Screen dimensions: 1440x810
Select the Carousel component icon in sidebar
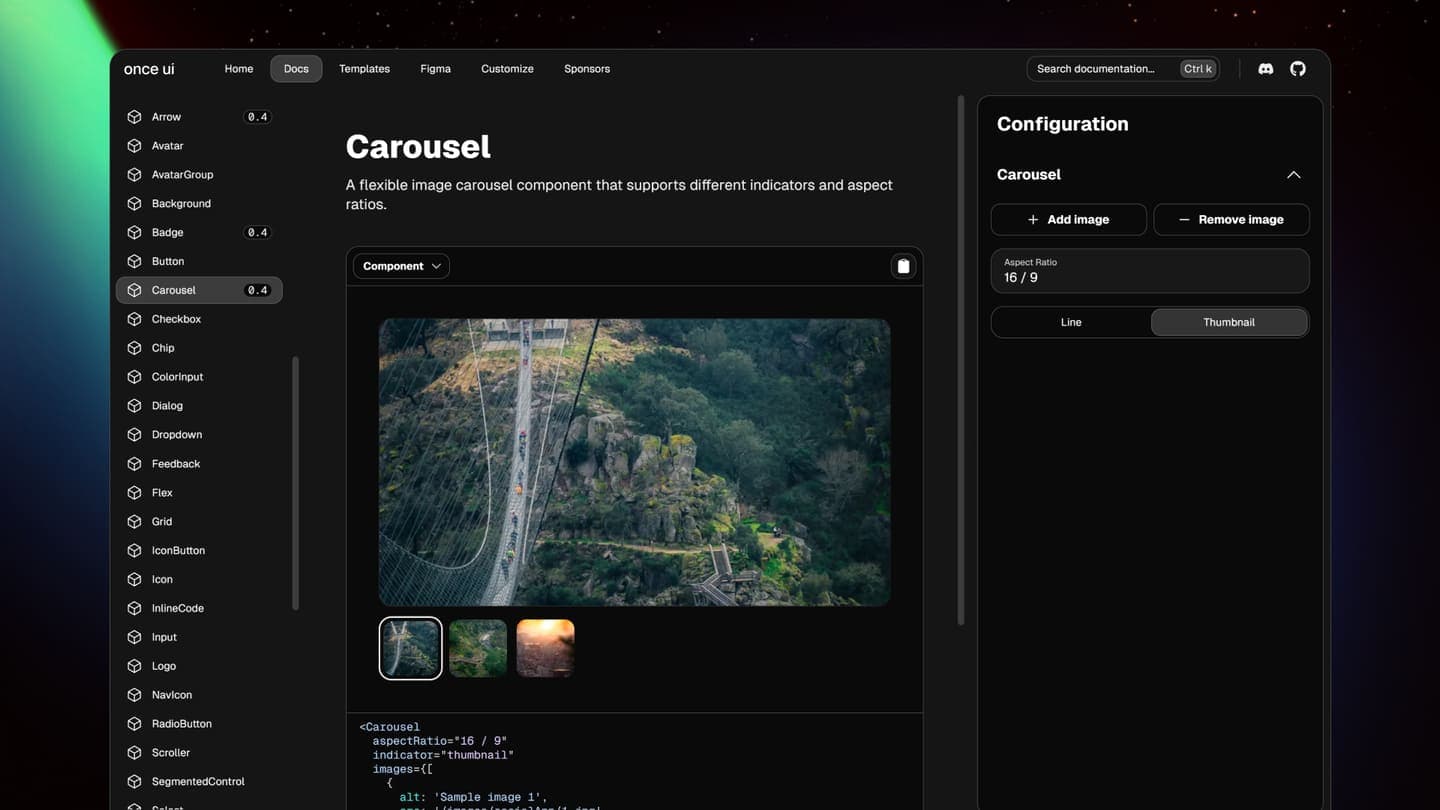pyautogui.click(x=134, y=290)
